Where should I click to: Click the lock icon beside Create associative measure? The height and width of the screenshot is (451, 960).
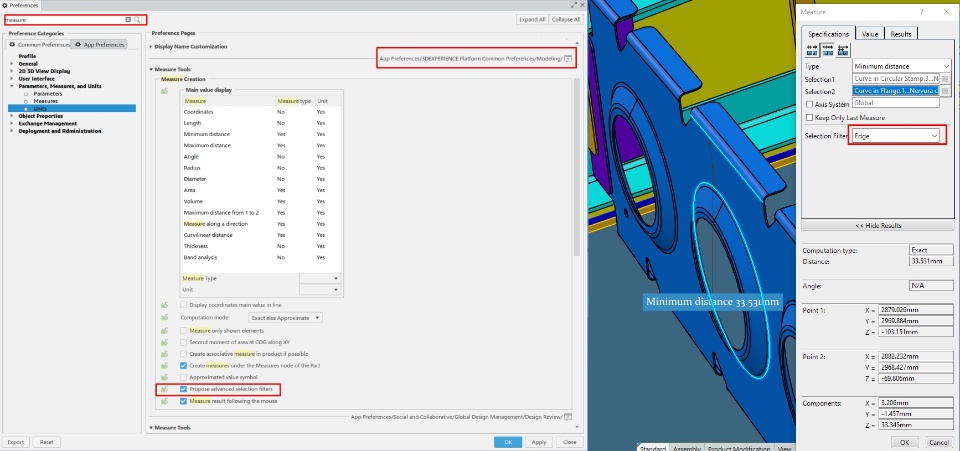coord(164,354)
